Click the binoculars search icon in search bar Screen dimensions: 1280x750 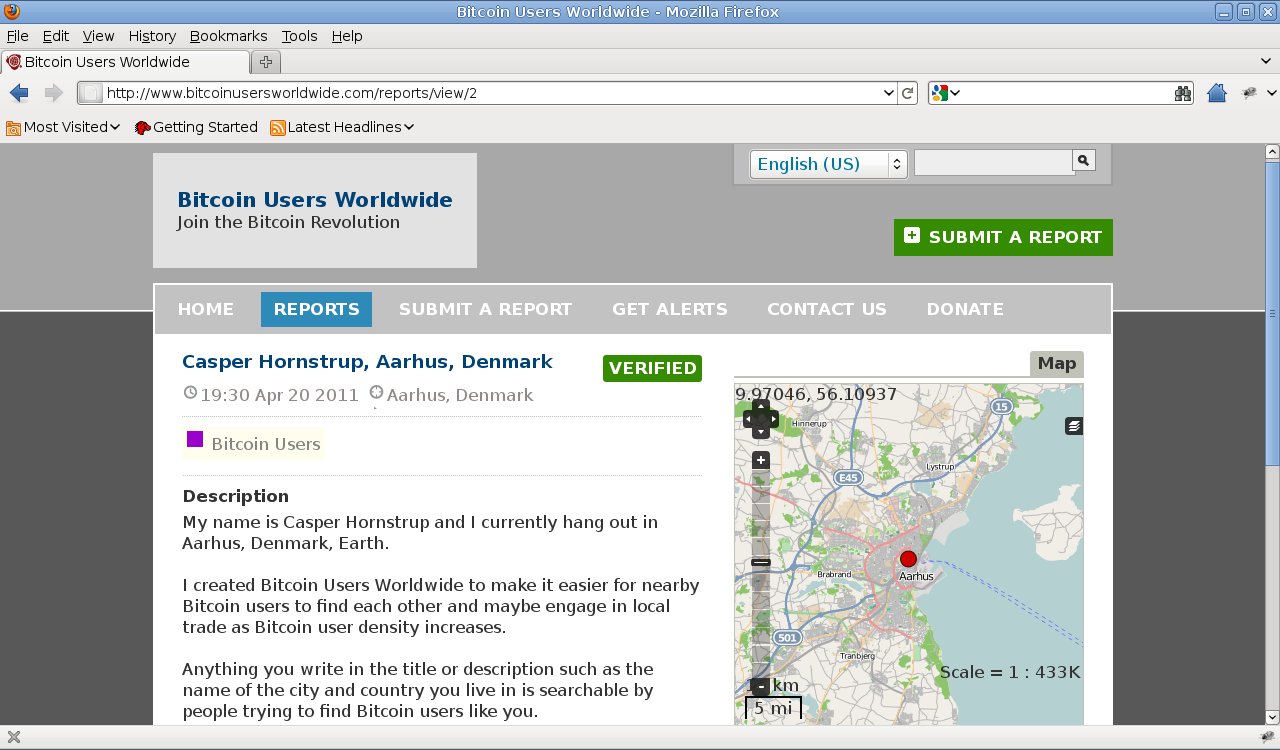tap(1183, 93)
